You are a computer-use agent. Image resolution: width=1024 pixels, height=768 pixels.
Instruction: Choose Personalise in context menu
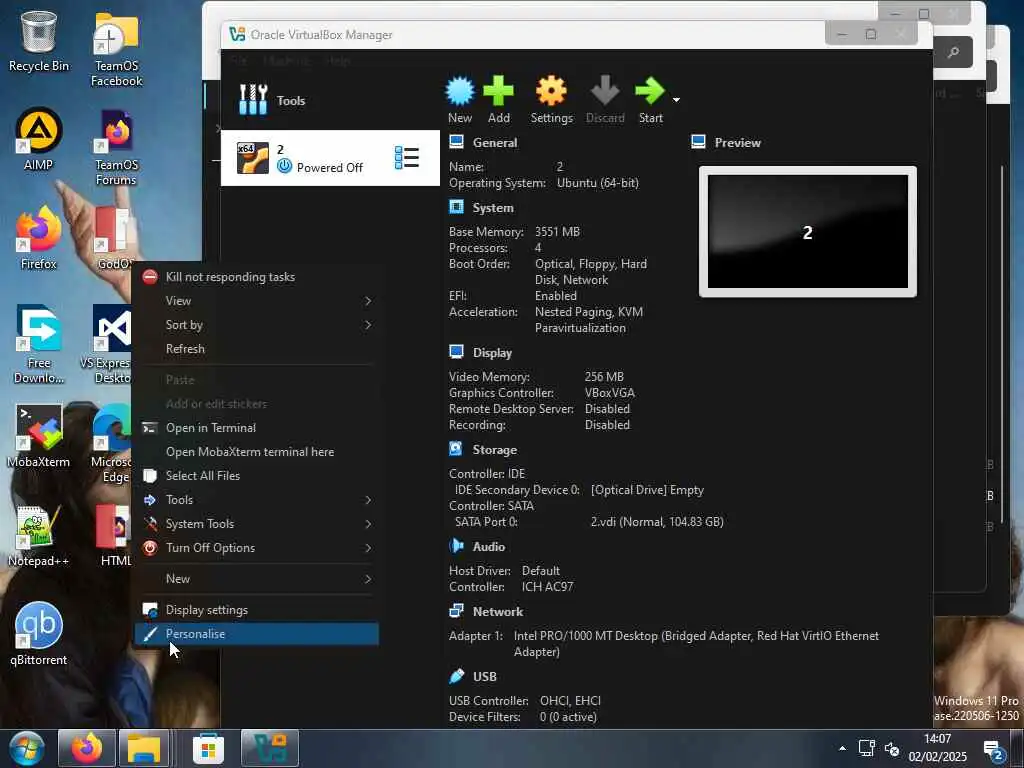pyautogui.click(x=257, y=634)
